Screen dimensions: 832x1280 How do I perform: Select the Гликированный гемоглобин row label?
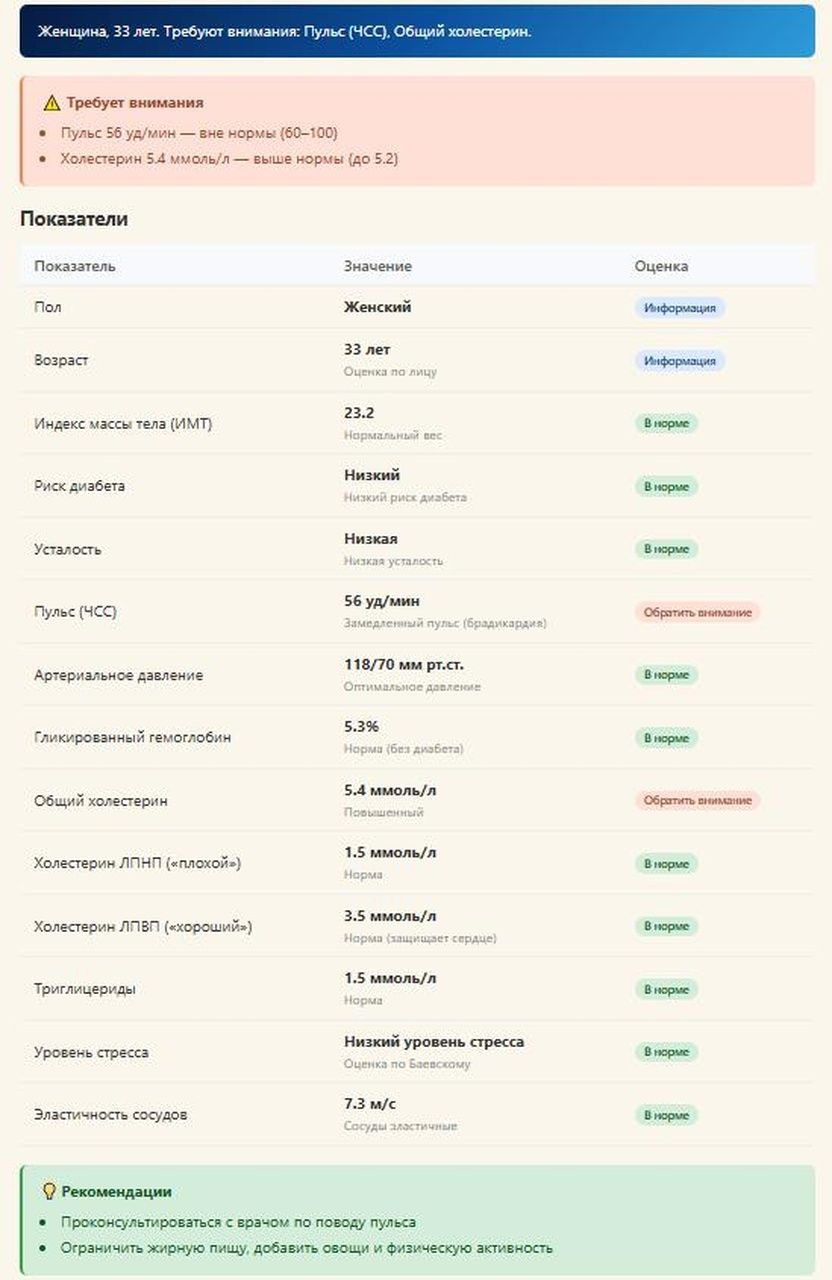[x=133, y=738]
